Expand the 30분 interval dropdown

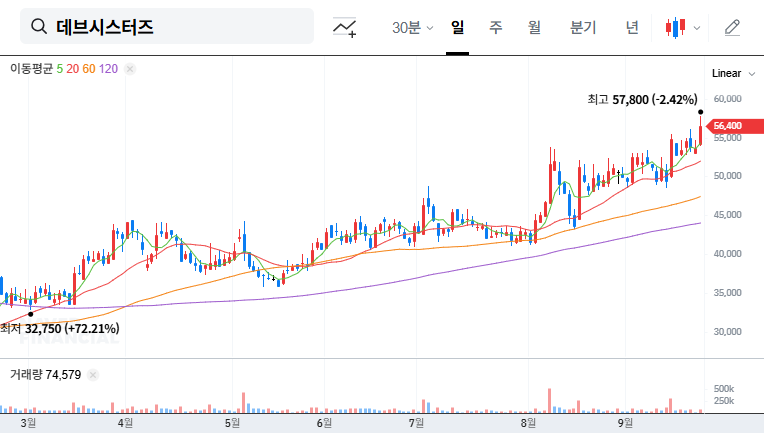pos(412,28)
